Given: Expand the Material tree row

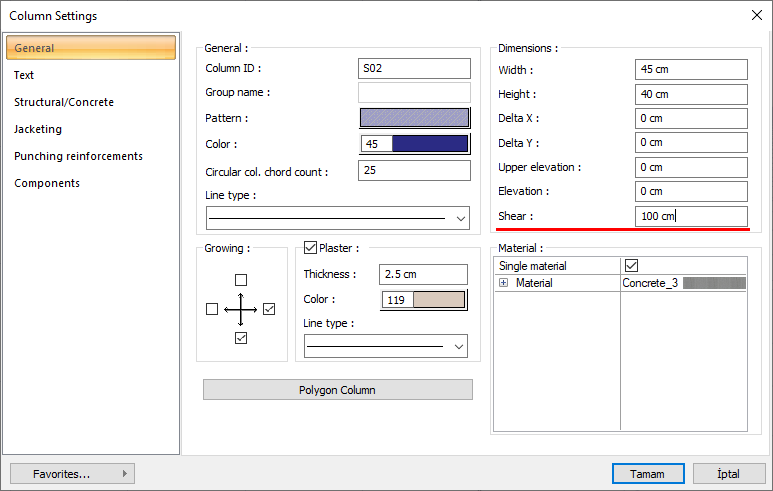Looking at the screenshot, I should (x=504, y=284).
